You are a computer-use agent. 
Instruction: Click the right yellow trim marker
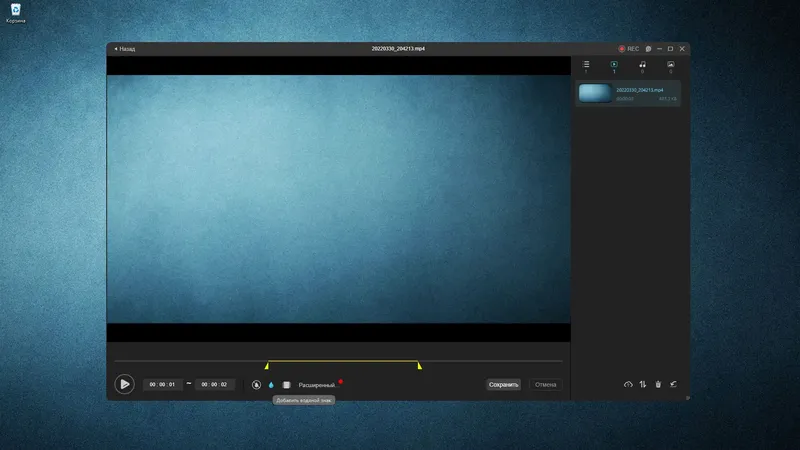tap(419, 365)
